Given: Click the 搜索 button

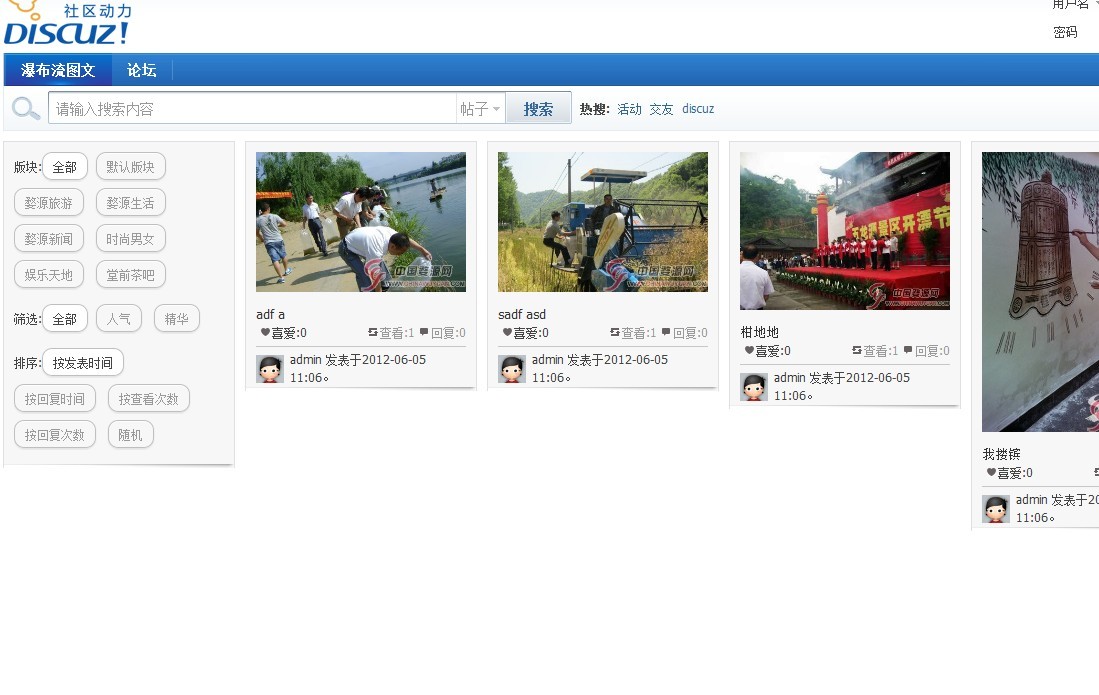Looking at the screenshot, I should coord(538,109).
